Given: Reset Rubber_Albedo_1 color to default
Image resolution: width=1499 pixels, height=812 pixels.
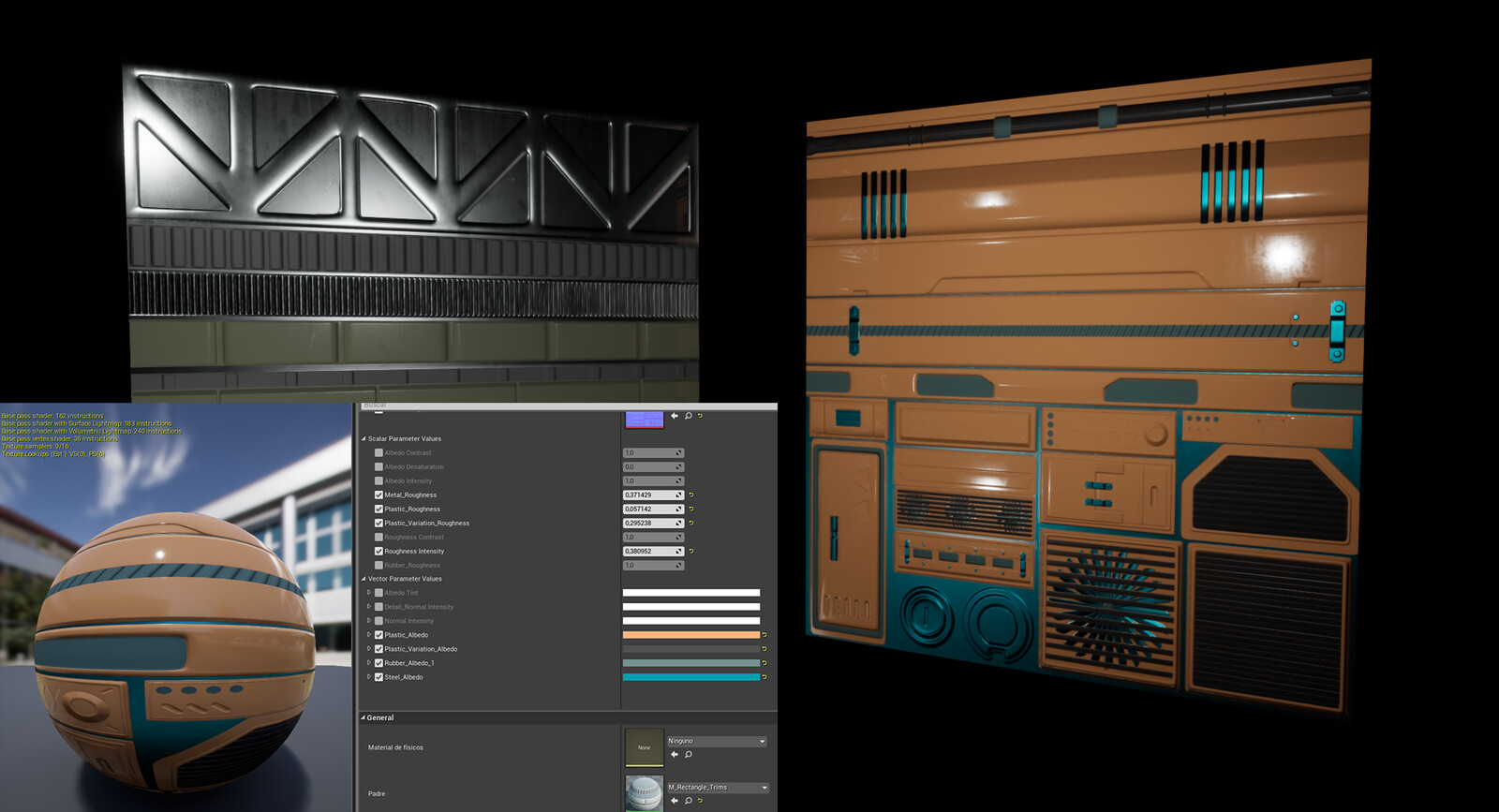Looking at the screenshot, I should point(764,663).
